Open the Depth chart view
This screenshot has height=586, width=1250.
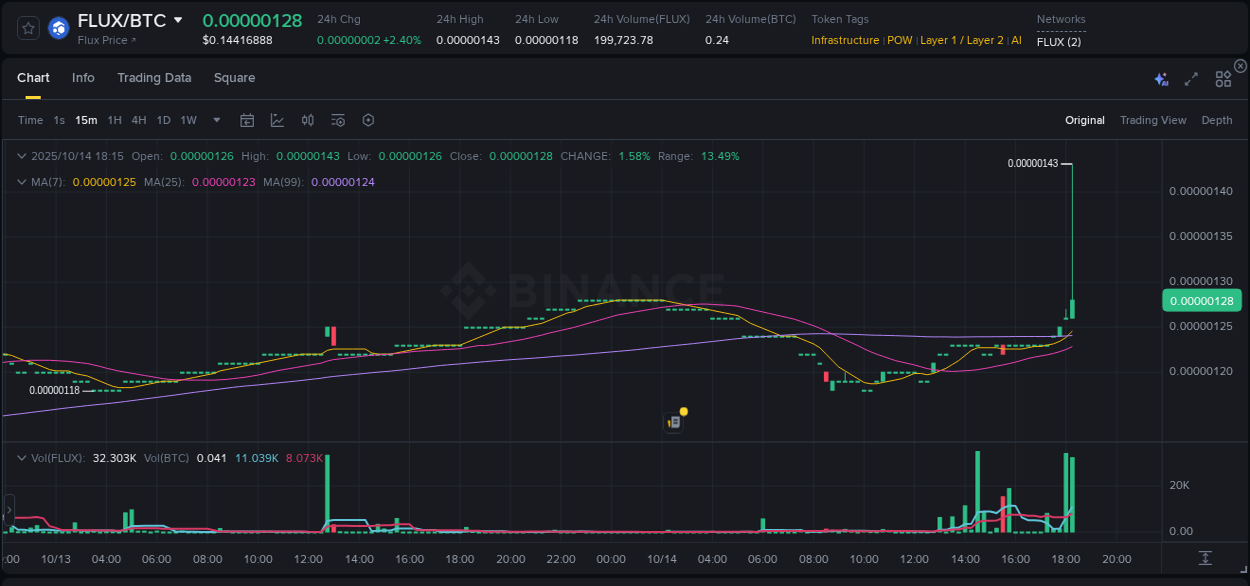1217,120
